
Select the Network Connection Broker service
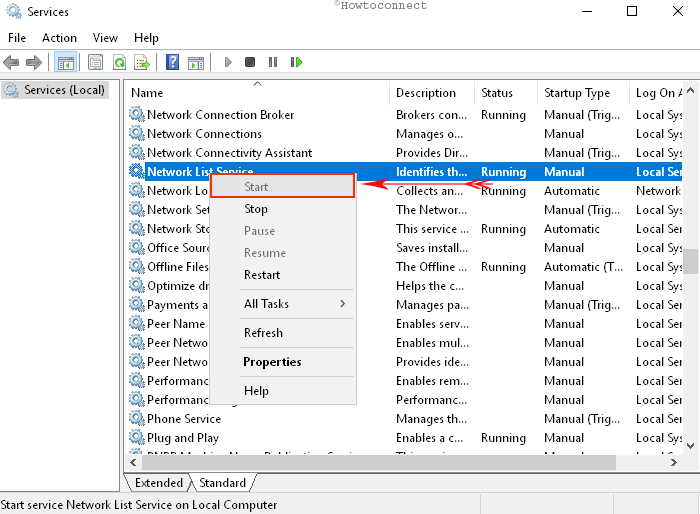point(221,115)
